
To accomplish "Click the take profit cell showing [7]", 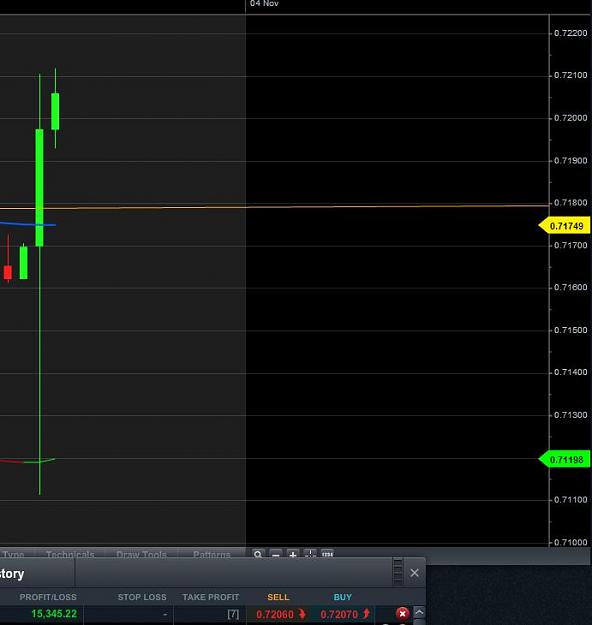I will point(210,614).
